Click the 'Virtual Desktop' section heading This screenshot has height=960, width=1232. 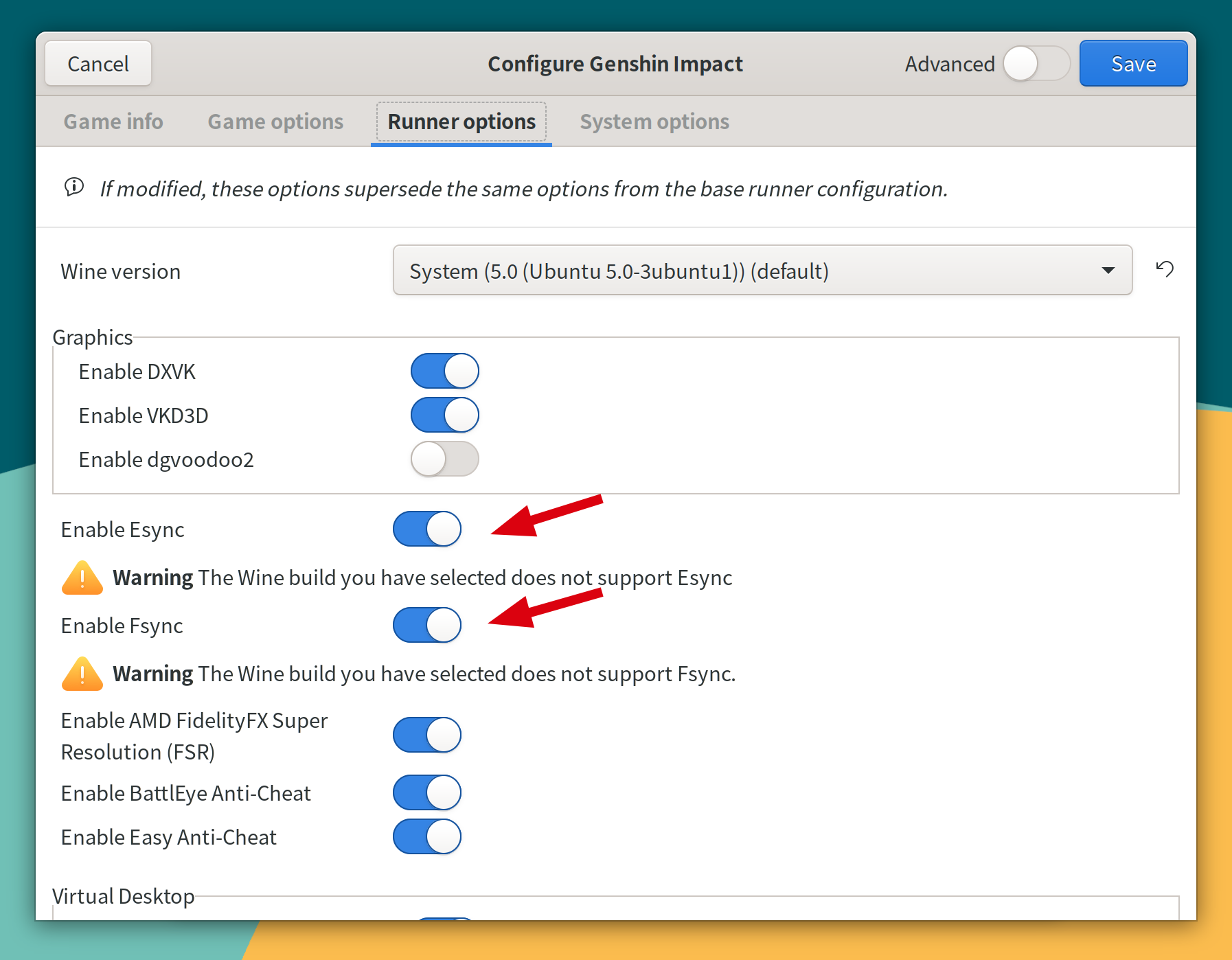pos(124,896)
